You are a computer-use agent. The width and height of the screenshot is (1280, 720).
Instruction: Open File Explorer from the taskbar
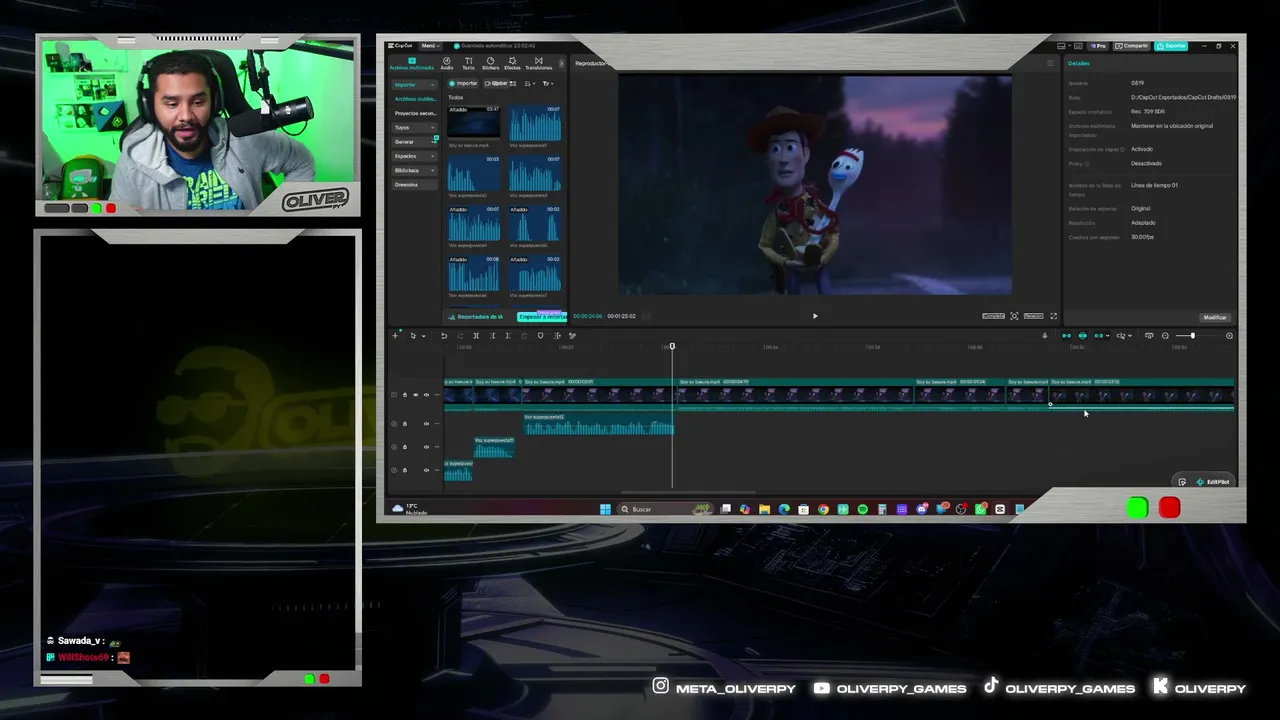point(764,509)
